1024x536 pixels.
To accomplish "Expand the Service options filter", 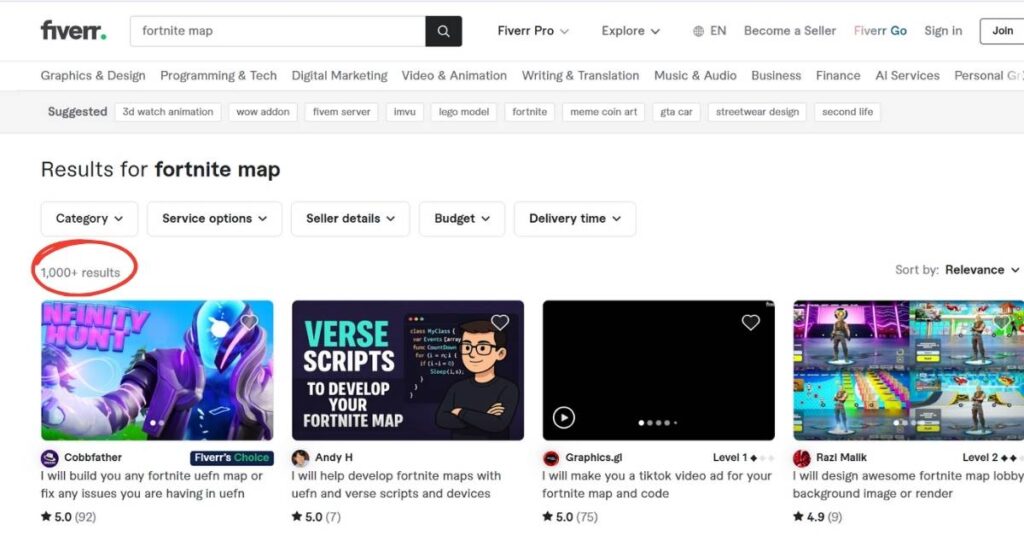I will (x=214, y=219).
